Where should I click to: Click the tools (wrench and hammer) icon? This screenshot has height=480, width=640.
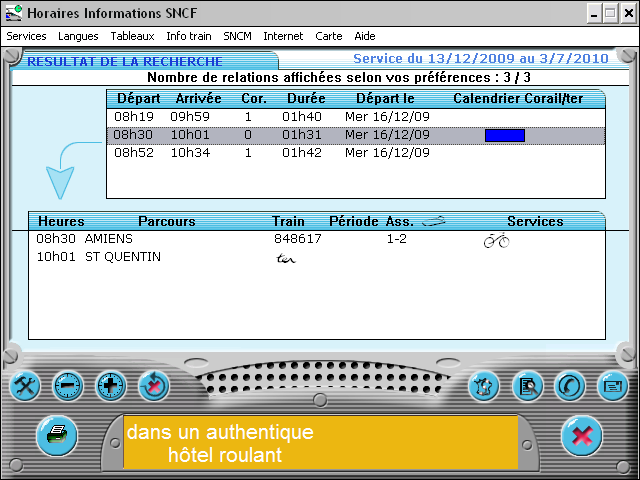coord(24,385)
